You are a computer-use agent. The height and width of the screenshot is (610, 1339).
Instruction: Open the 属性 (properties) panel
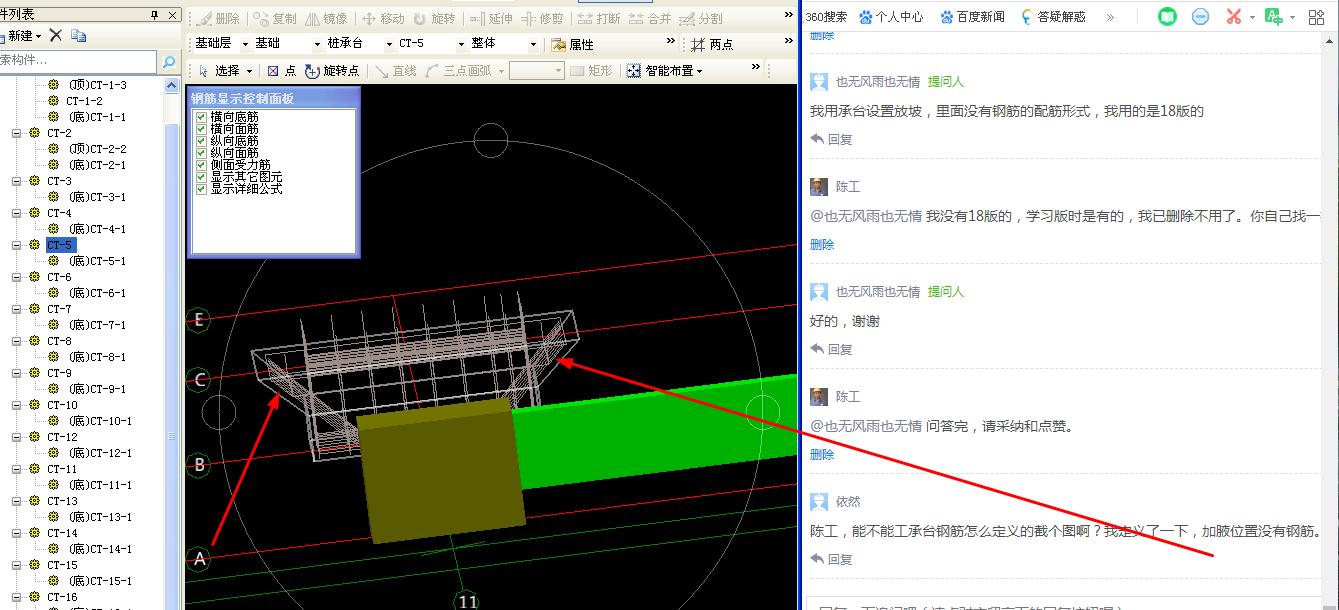pos(572,45)
